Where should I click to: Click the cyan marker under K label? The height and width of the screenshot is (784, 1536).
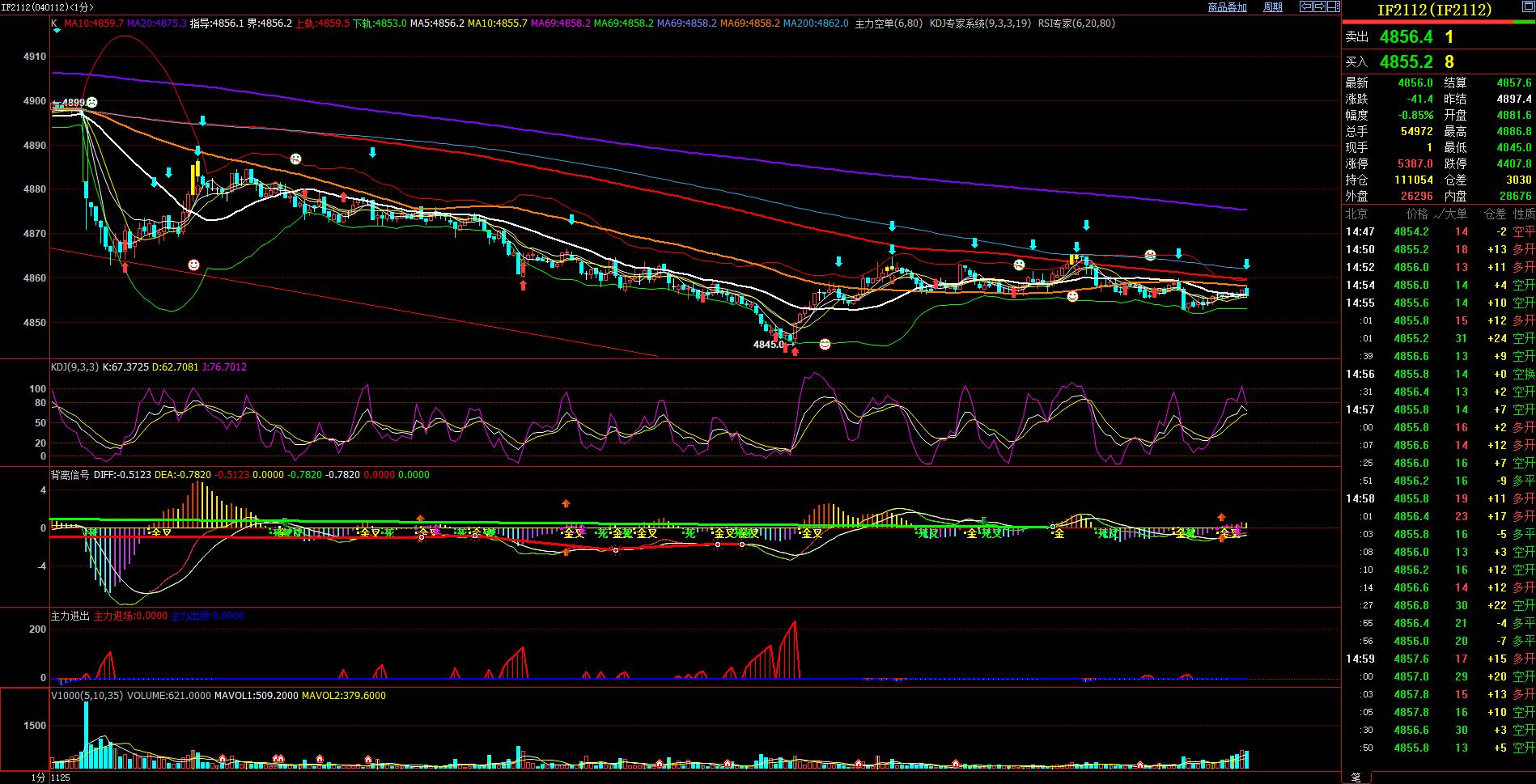pos(57,32)
